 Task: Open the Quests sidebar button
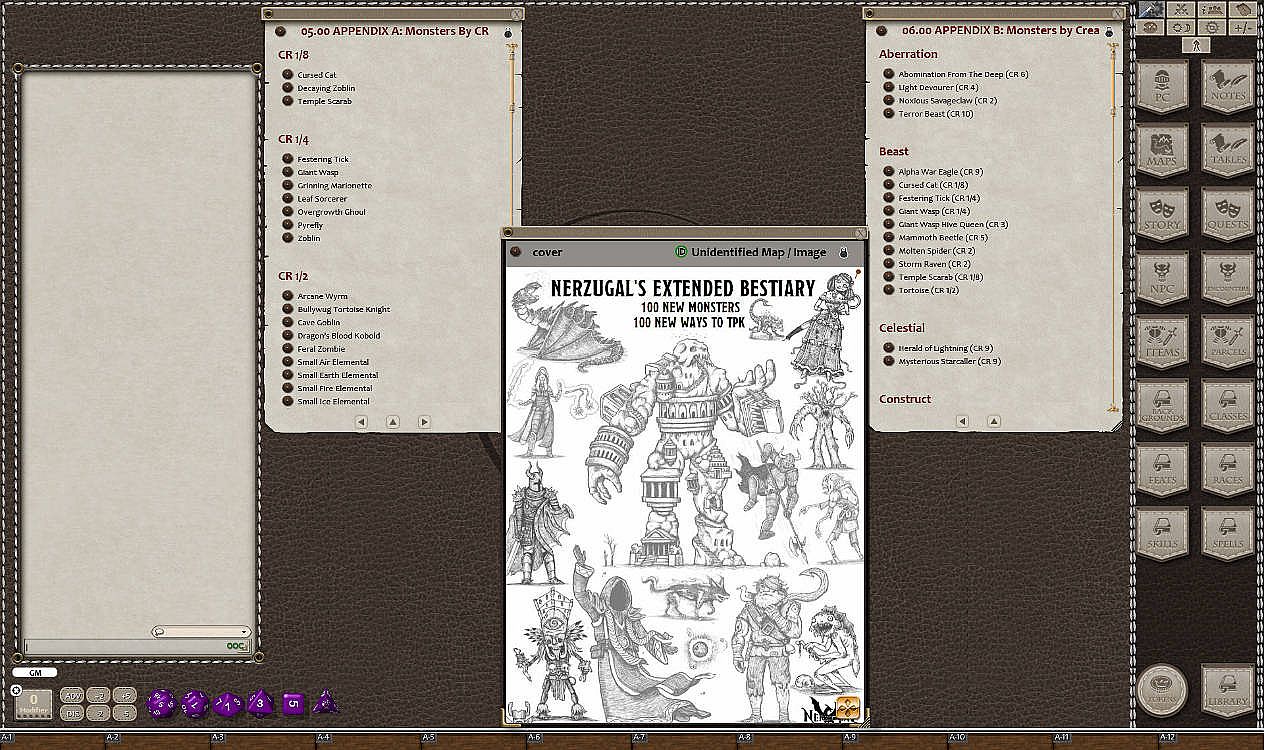(1227, 215)
